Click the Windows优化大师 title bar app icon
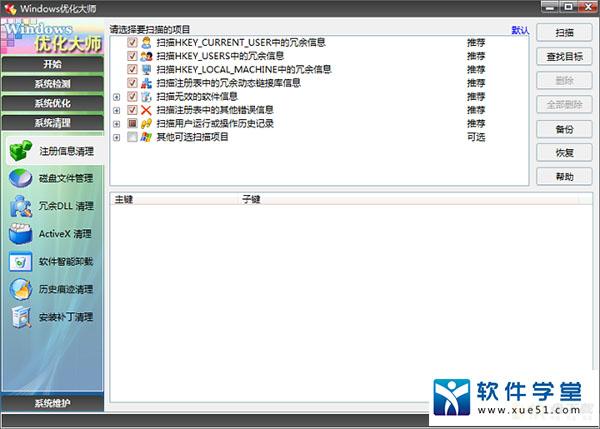The image size is (600, 429). (x=10, y=8)
